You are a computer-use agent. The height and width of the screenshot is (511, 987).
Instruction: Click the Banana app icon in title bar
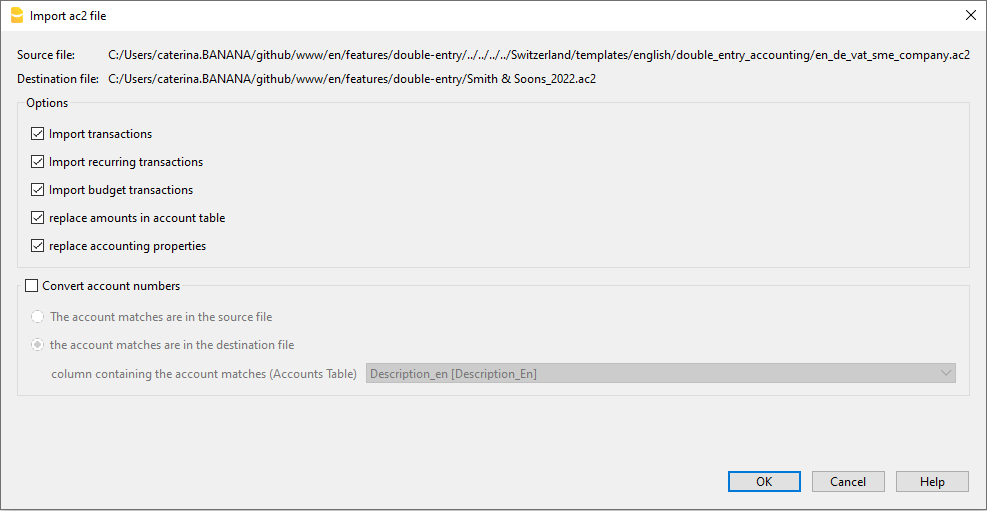tap(16, 15)
